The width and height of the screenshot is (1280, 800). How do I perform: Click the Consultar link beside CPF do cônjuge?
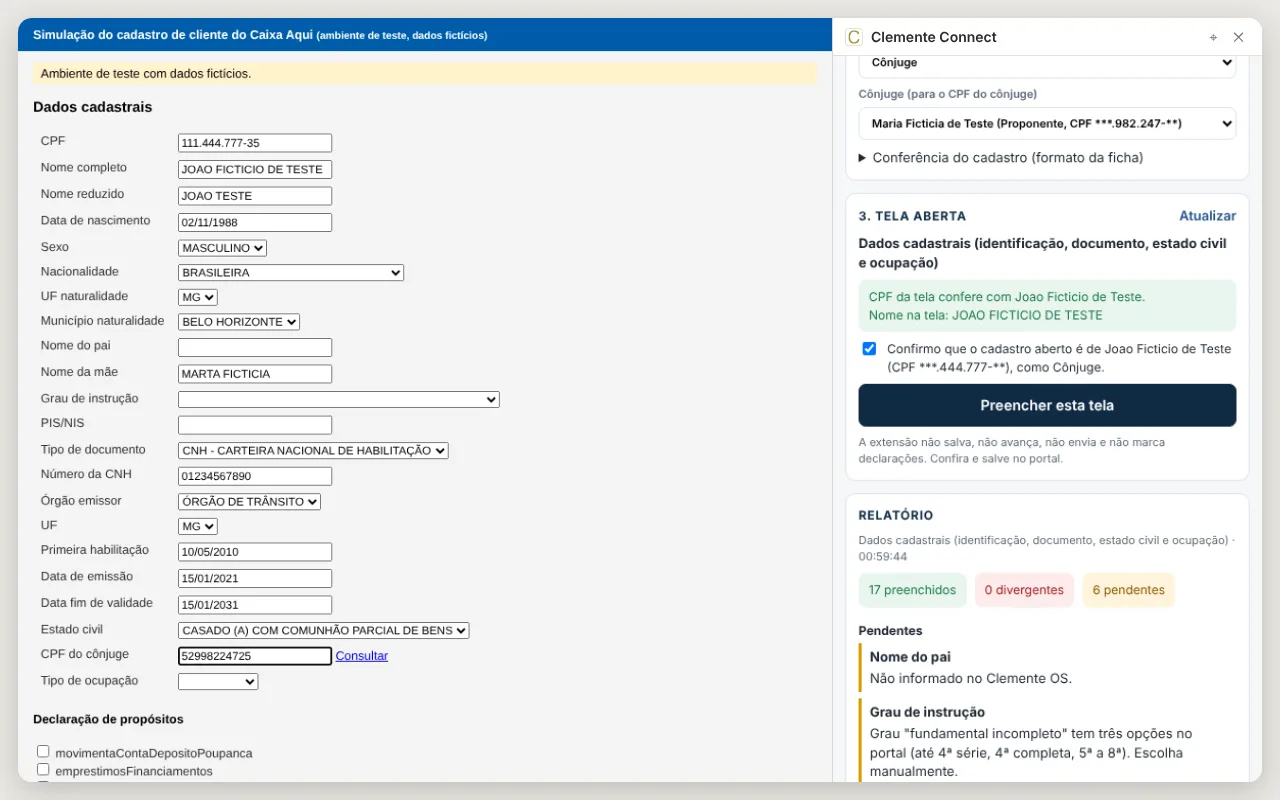pyautogui.click(x=362, y=656)
